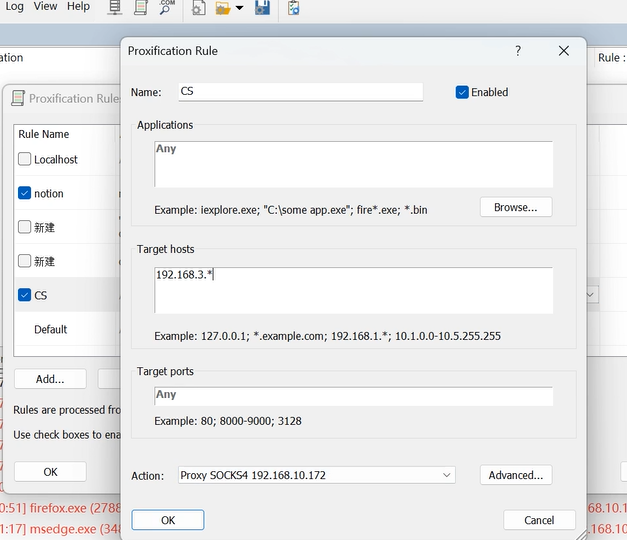Select the Default rule in the list

point(50,329)
